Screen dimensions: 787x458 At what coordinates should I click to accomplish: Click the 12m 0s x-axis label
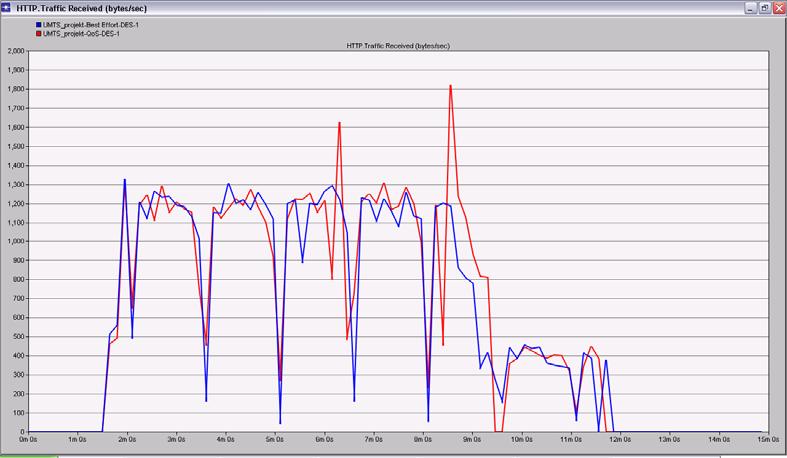(620, 439)
